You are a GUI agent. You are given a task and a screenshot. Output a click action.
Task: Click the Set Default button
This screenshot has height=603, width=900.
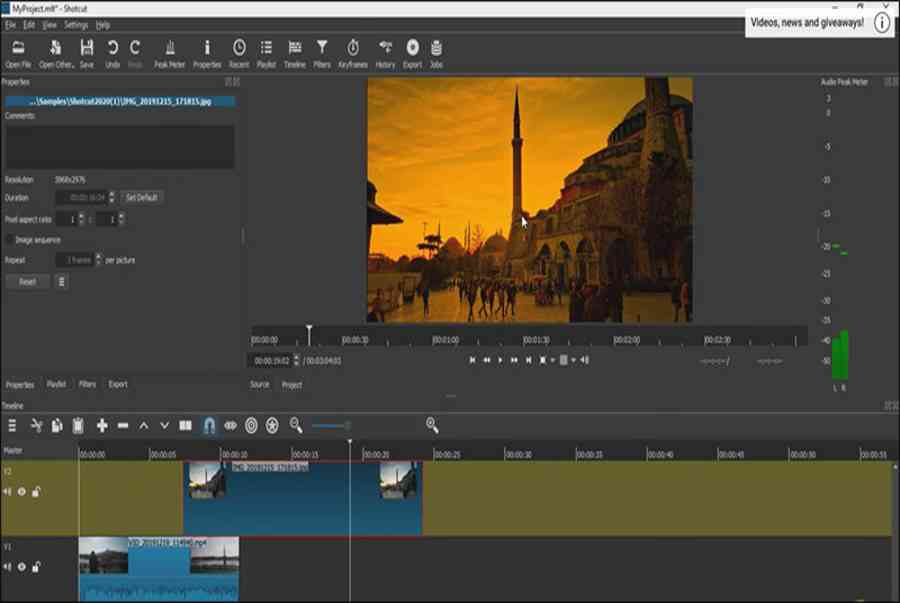click(142, 198)
